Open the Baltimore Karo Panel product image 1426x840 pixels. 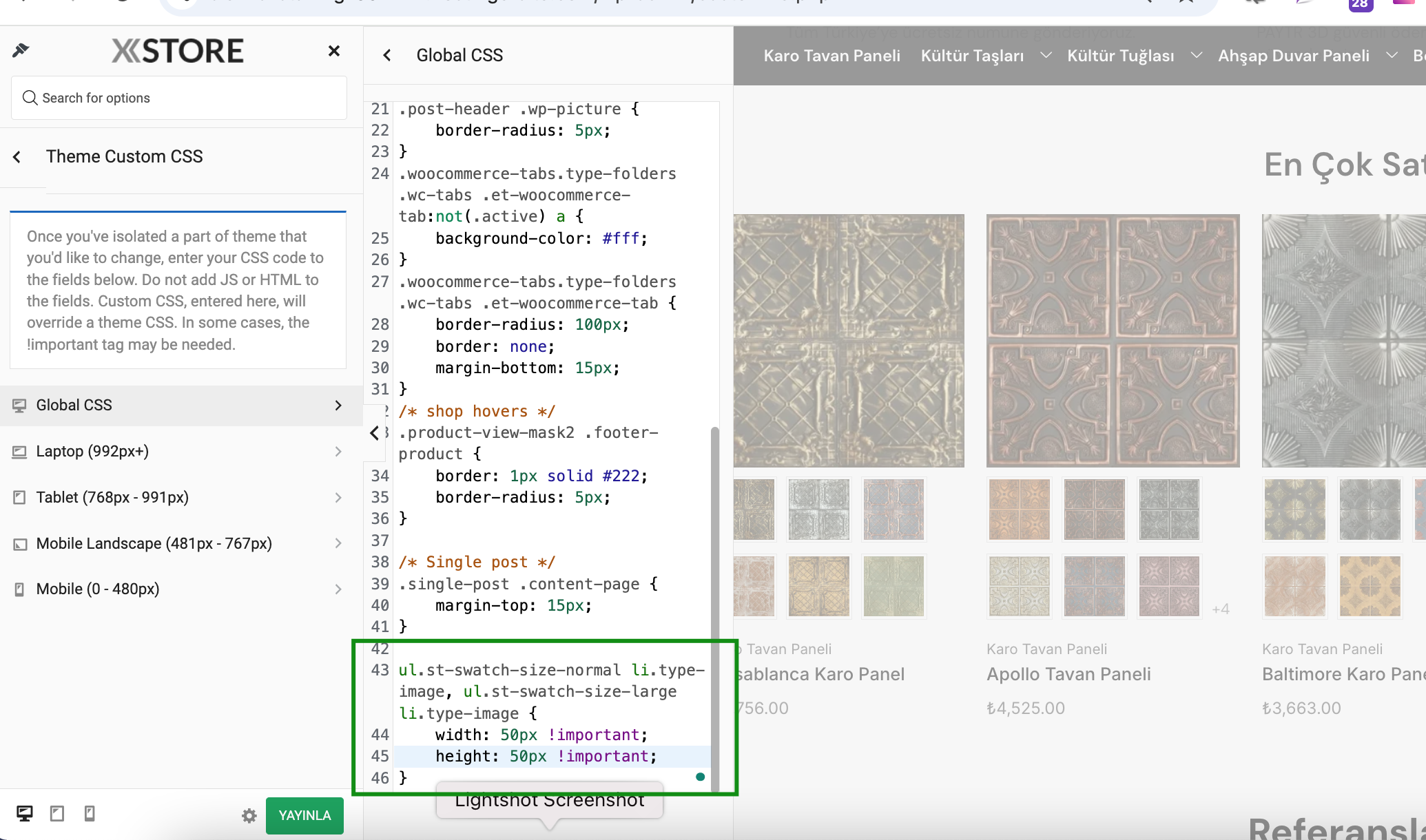(1343, 341)
